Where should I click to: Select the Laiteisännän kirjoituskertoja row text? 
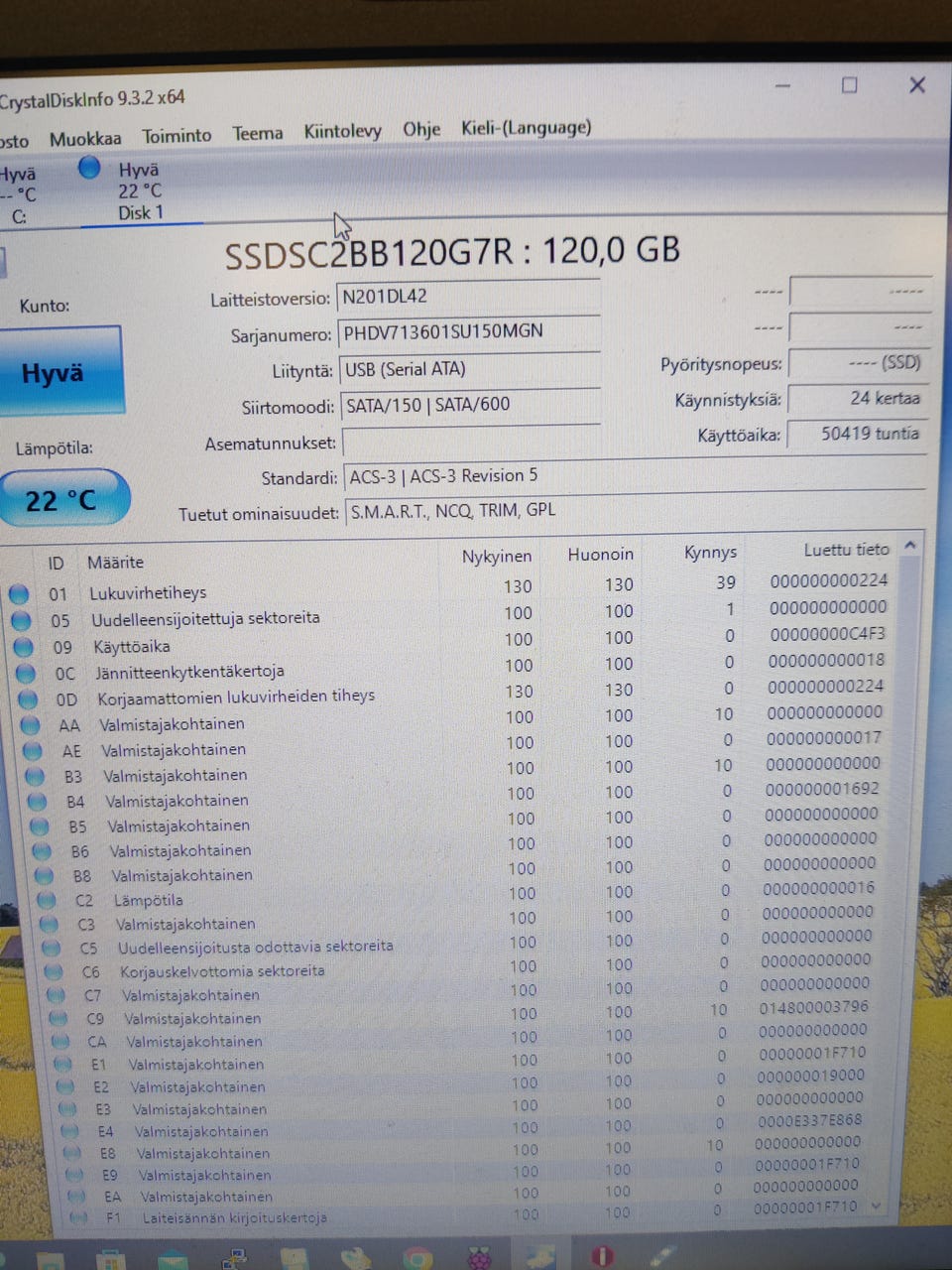234,1217
